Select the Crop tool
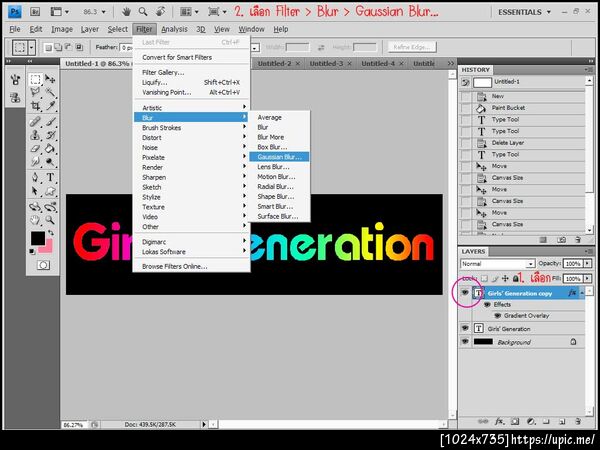Viewport: 600px width, 450px height. click(x=36, y=106)
